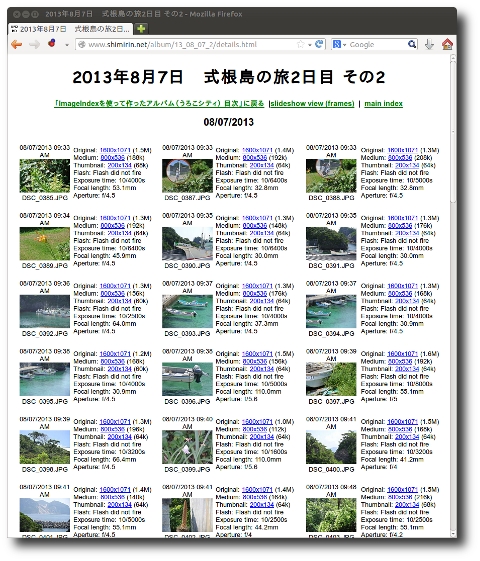Open a new tab with green plus
The image size is (480, 561).
[x=141, y=29]
